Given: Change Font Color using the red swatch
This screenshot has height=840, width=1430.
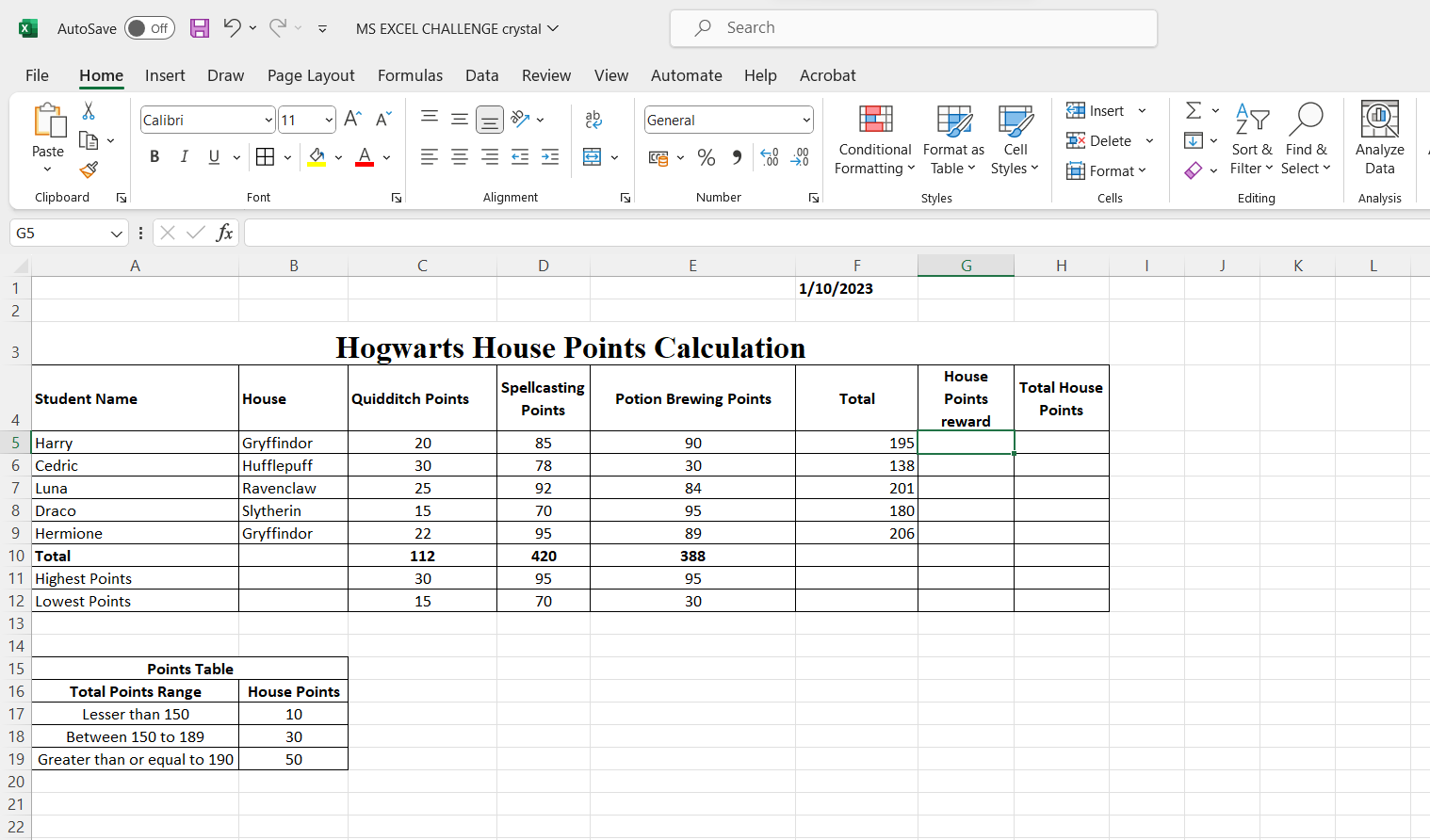Looking at the screenshot, I should tap(364, 156).
